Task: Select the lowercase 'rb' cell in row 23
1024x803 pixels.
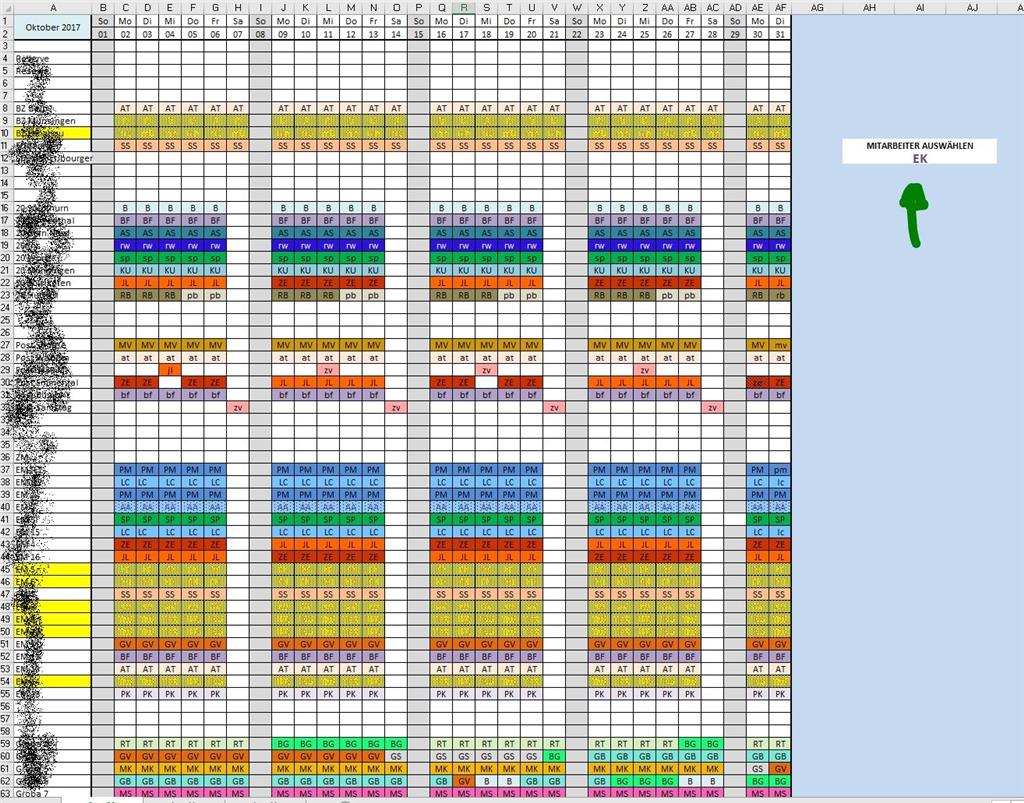Action: click(780, 295)
